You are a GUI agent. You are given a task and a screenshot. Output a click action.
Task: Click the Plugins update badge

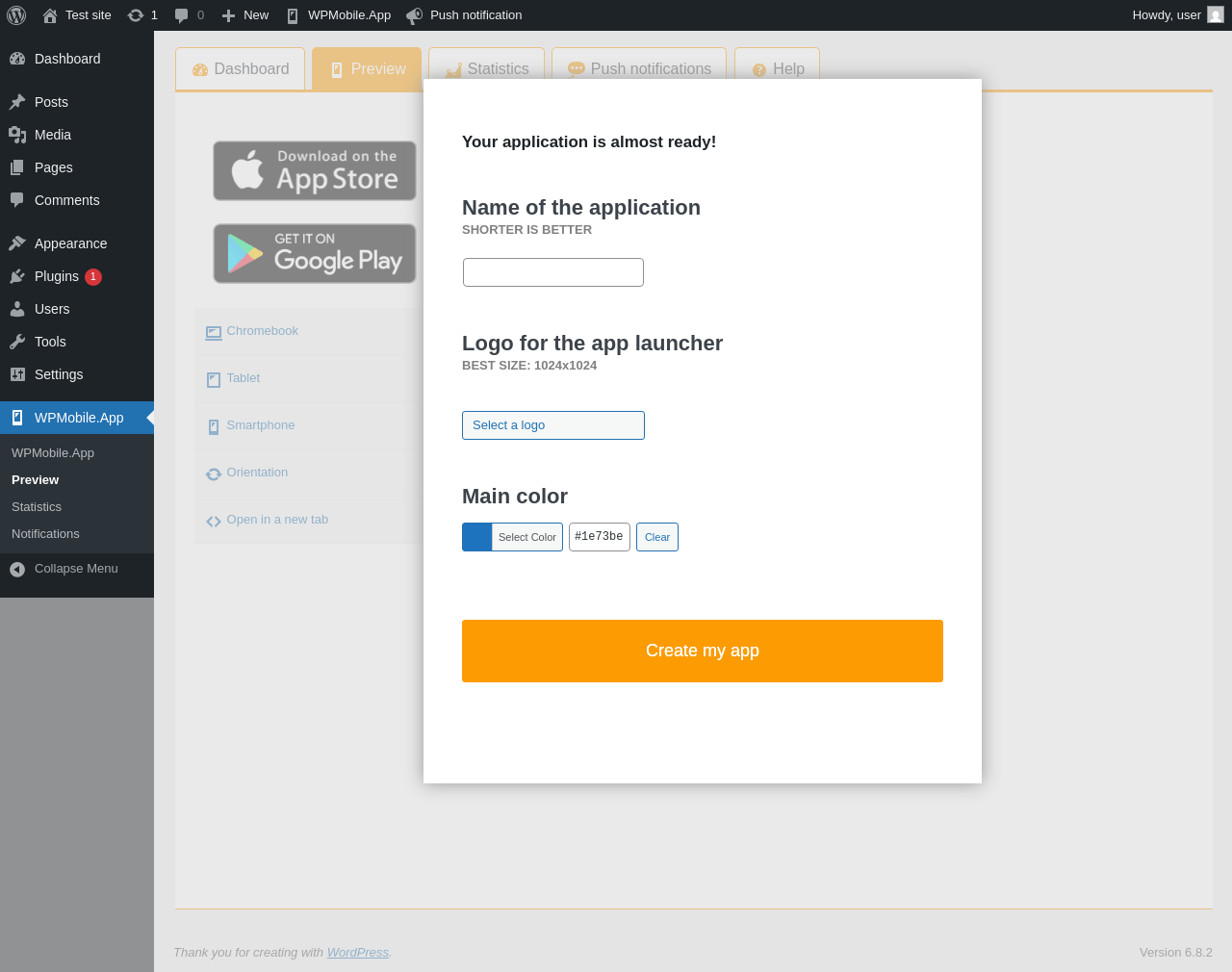93,277
